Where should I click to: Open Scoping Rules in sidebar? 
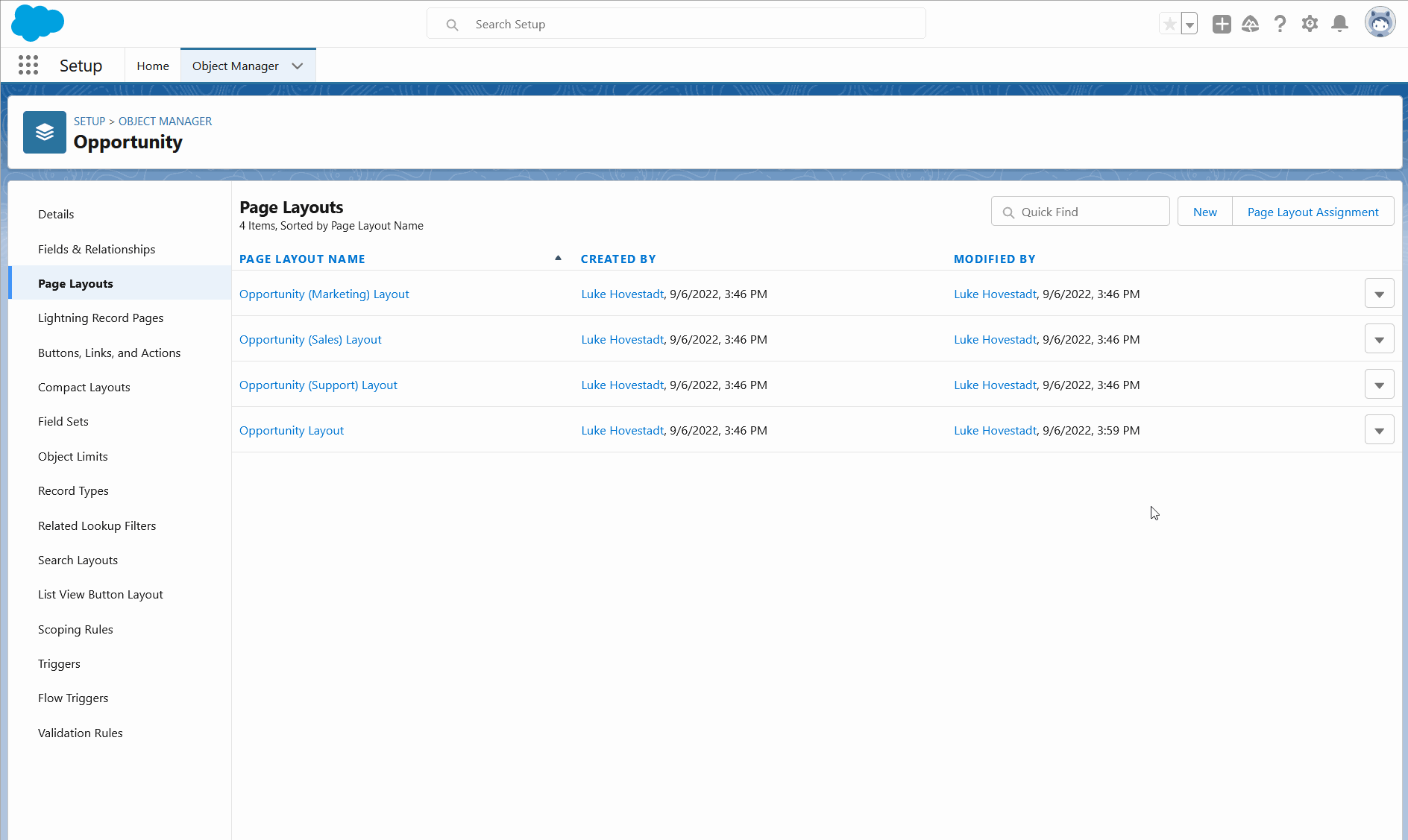click(x=75, y=630)
